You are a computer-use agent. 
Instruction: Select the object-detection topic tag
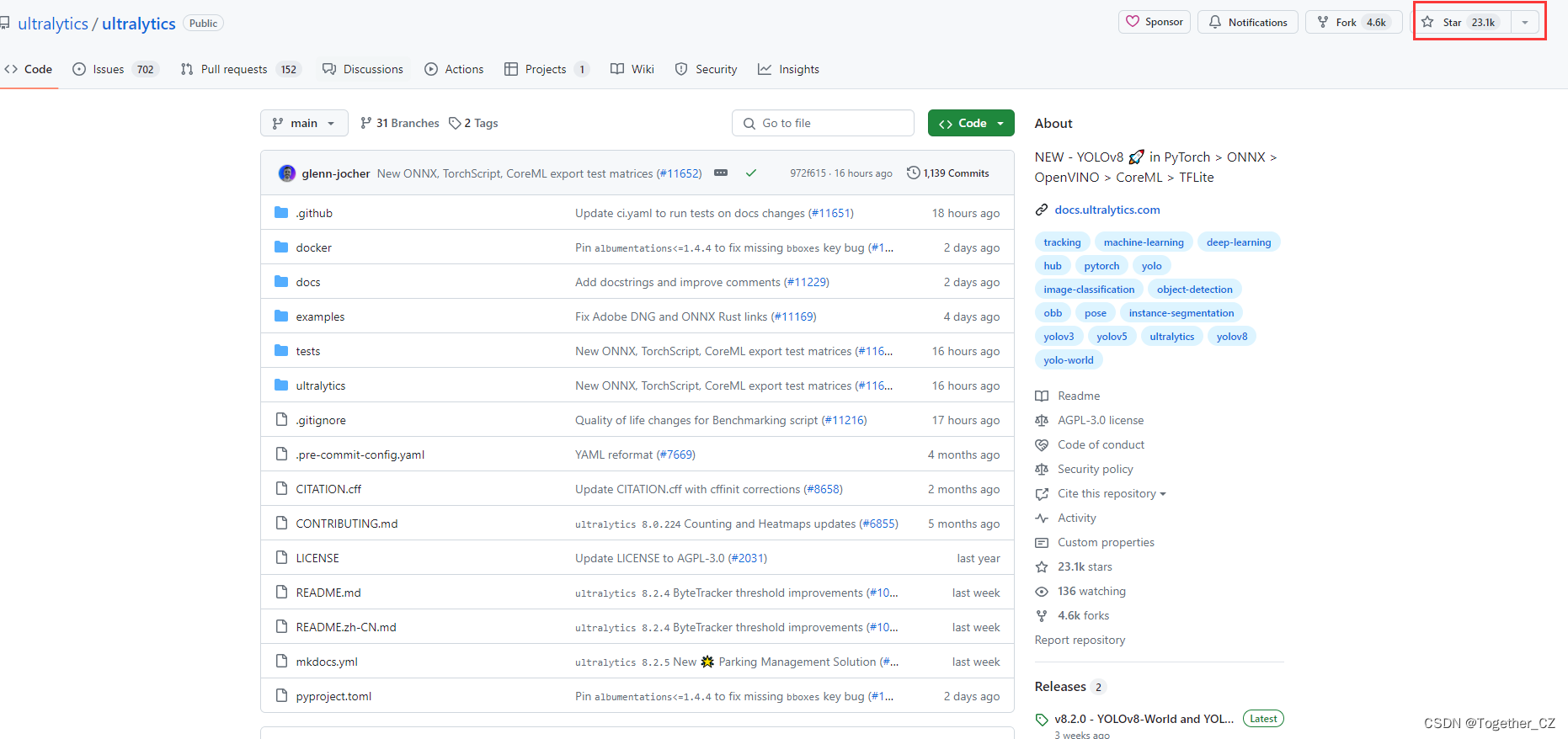pyautogui.click(x=1194, y=290)
